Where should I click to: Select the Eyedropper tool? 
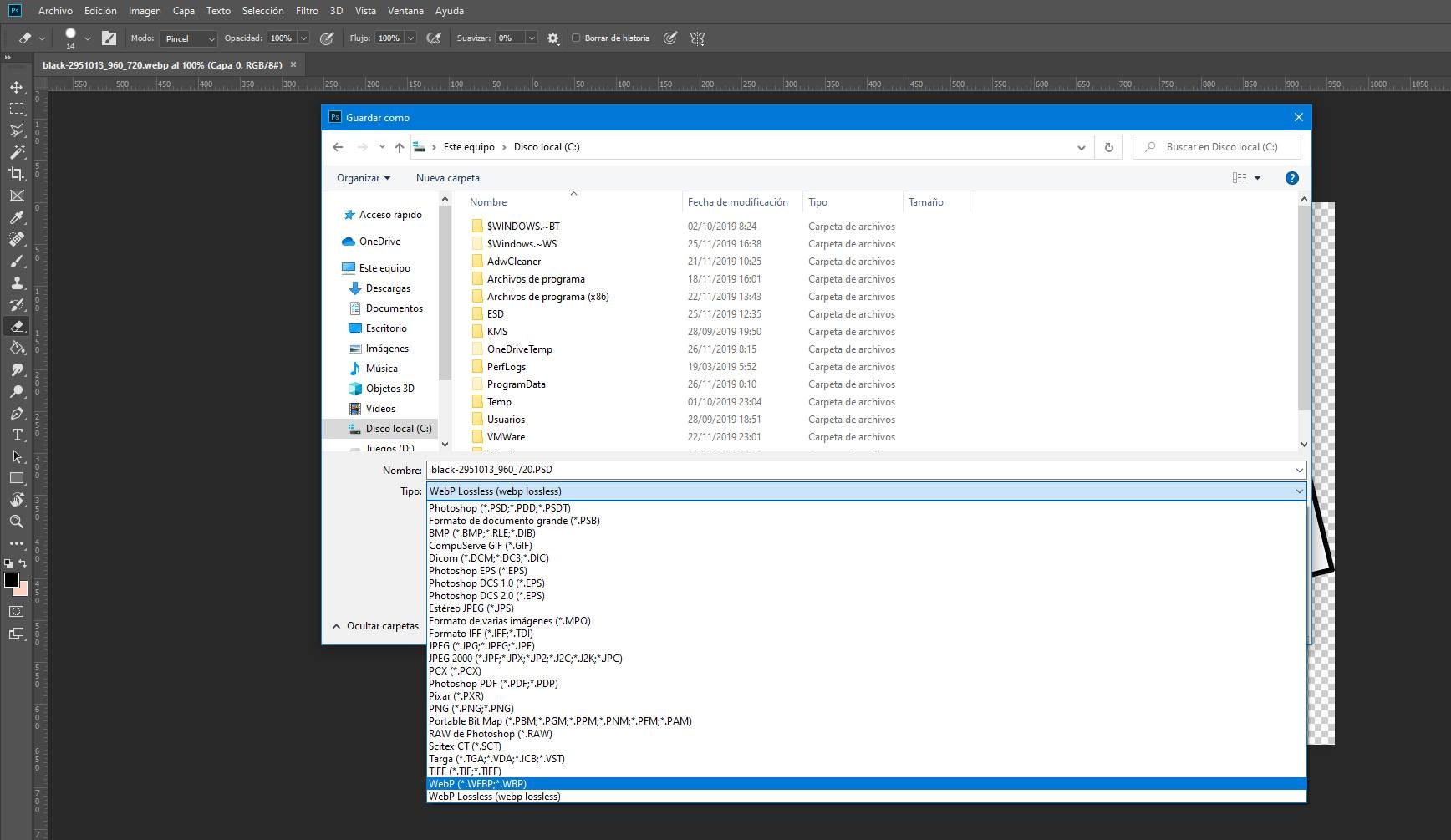(17, 217)
